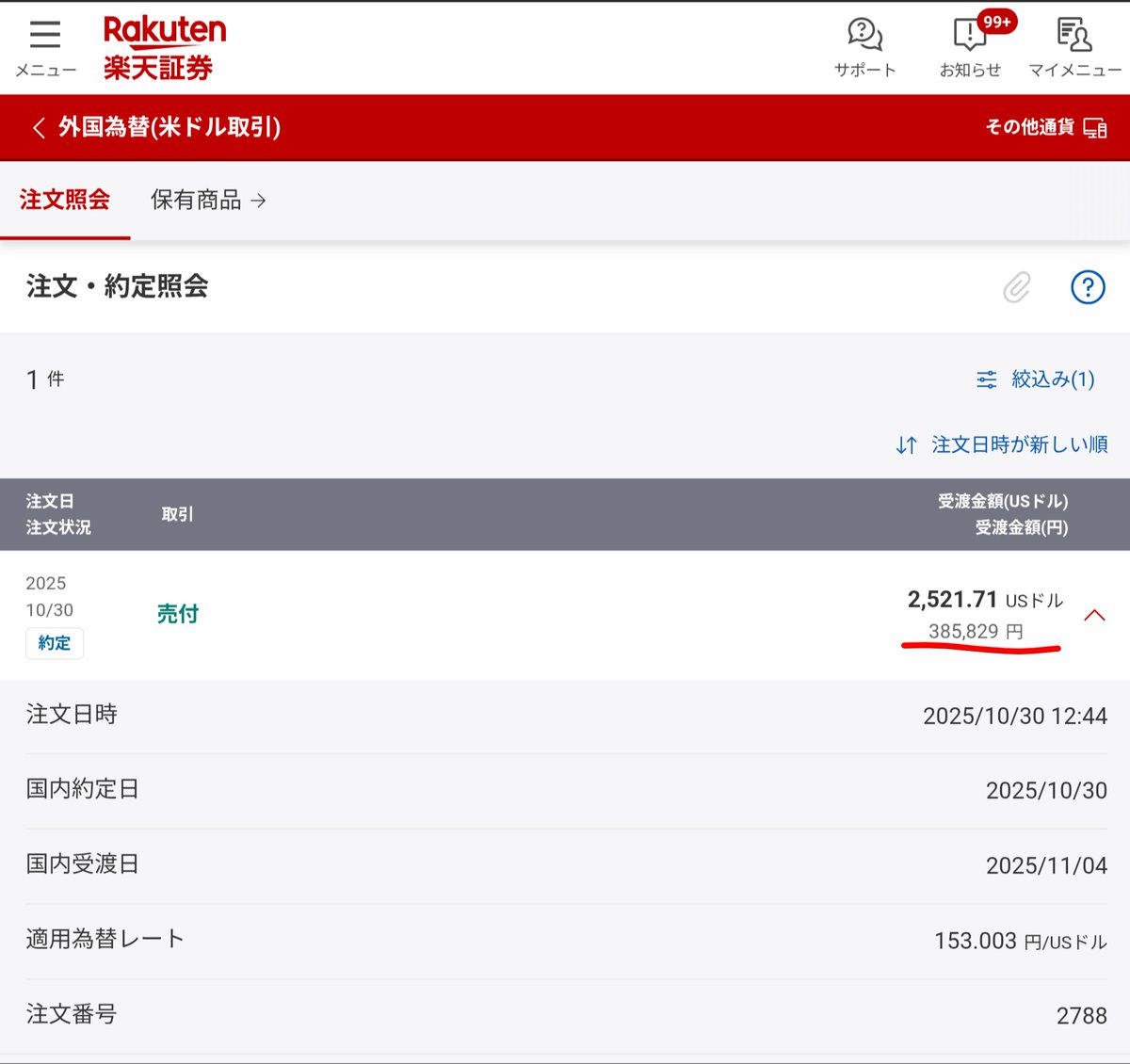Viewport: 1130px width, 1064px height.
Task: Collapse order details with the red chevron
Action: tap(1095, 615)
